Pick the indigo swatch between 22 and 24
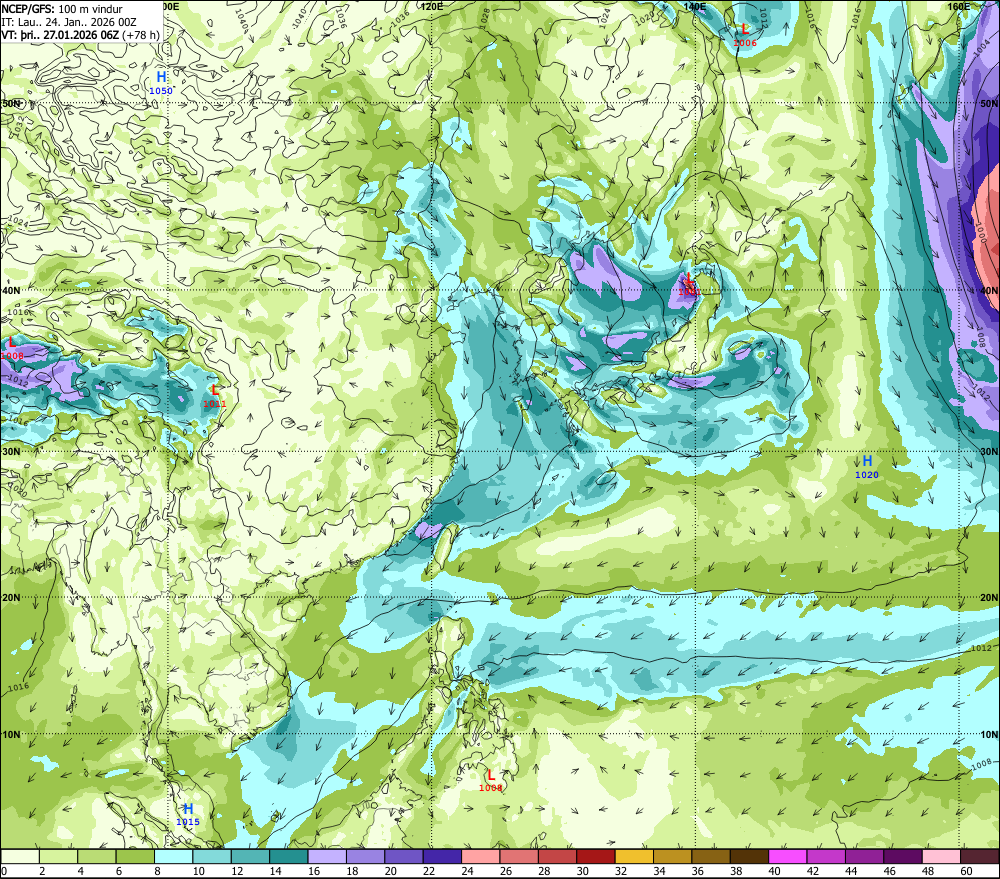 pyautogui.click(x=442, y=856)
